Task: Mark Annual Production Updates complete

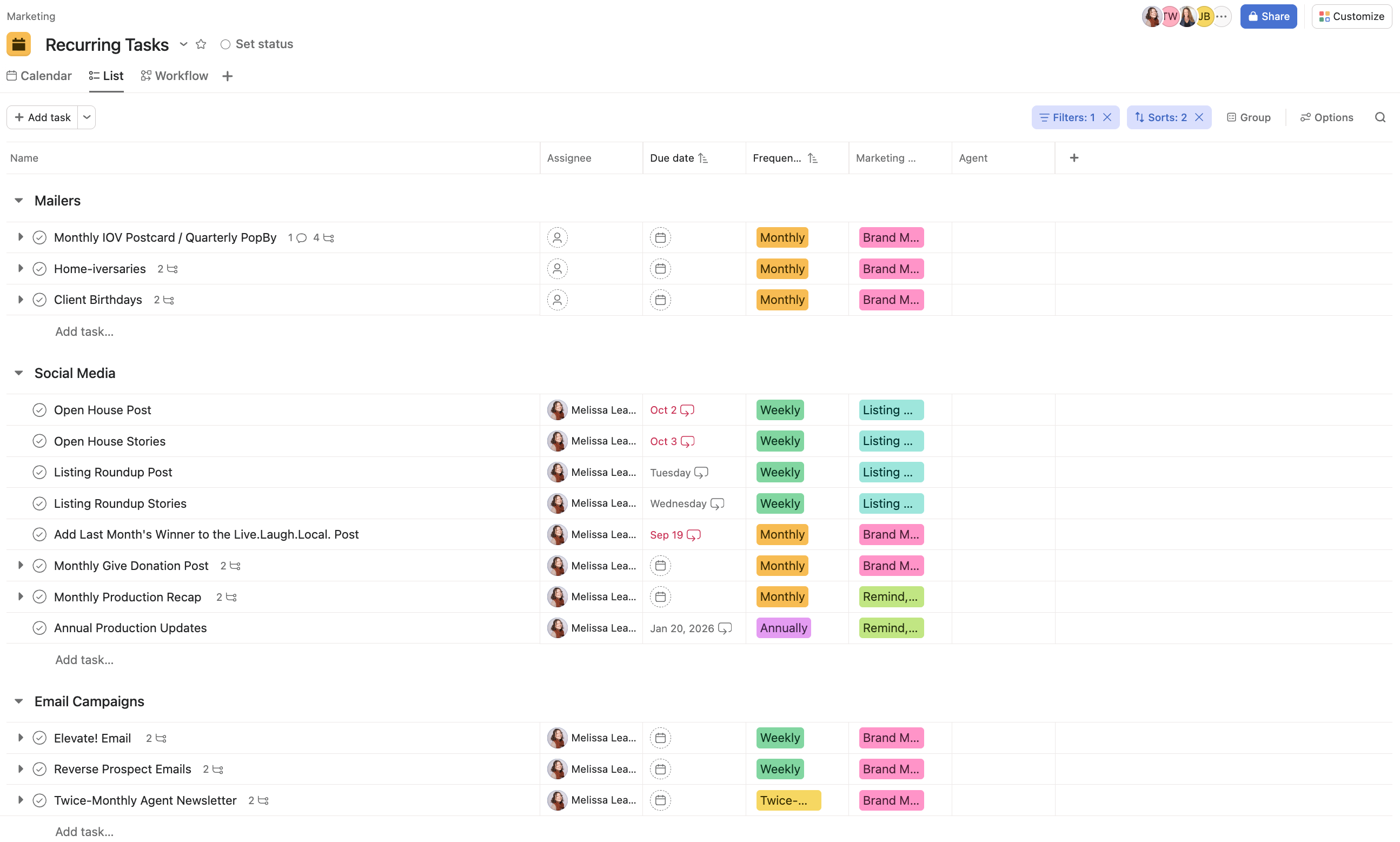Action: (x=39, y=627)
